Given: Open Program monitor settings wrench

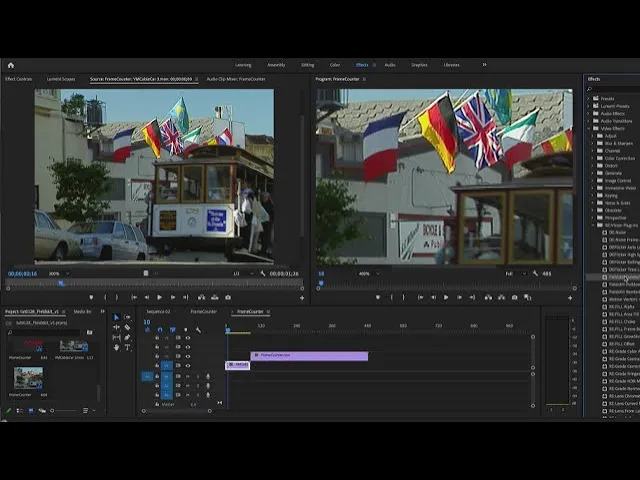Looking at the screenshot, I should (x=533, y=273).
